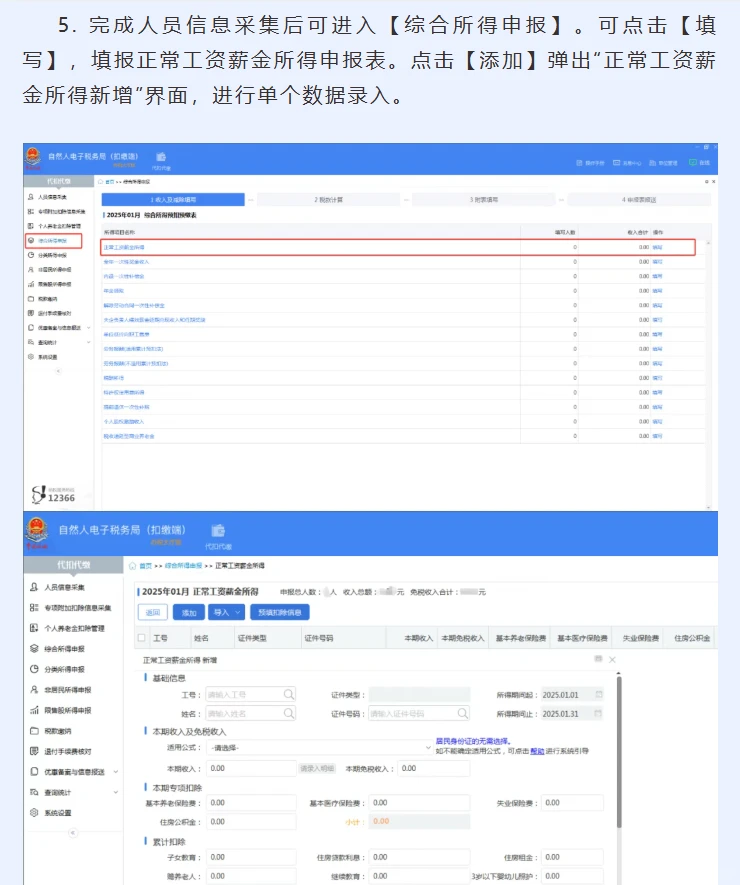The width and height of the screenshot is (740, 885).
Task: Expand 查询统计 chevron in 综合所得预扣预缴表 sidebar
Action: click(89, 342)
